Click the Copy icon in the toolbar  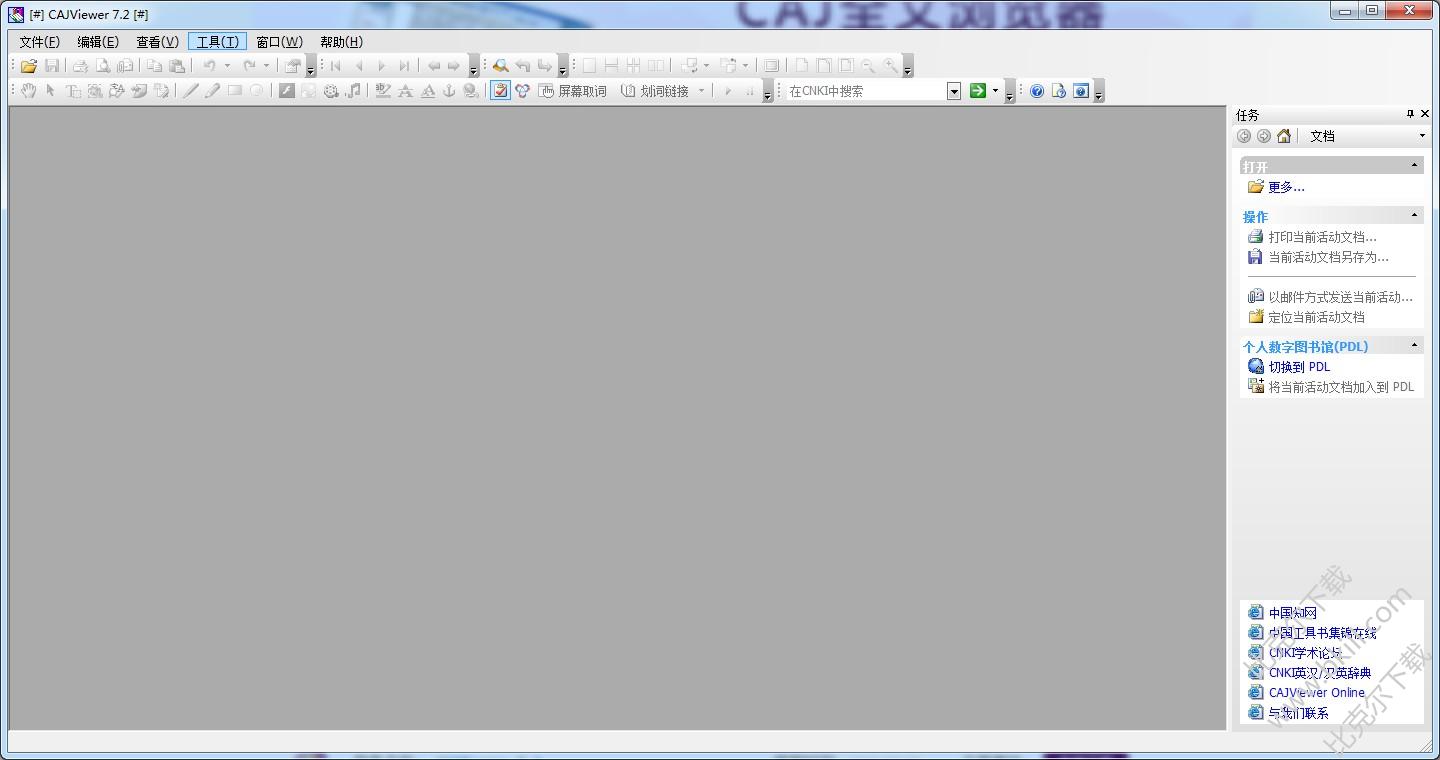[154, 66]
